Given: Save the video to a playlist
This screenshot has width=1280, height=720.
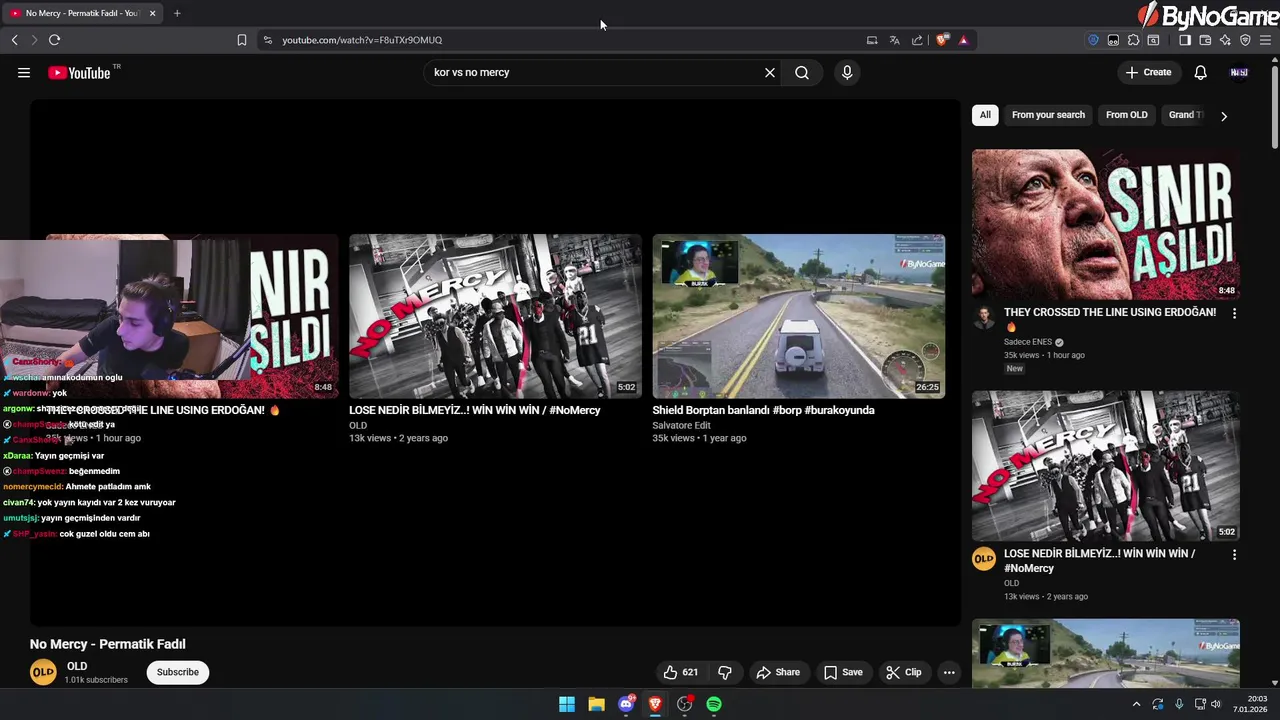Looking at the screenshot, I should click(x=843, y=672).
